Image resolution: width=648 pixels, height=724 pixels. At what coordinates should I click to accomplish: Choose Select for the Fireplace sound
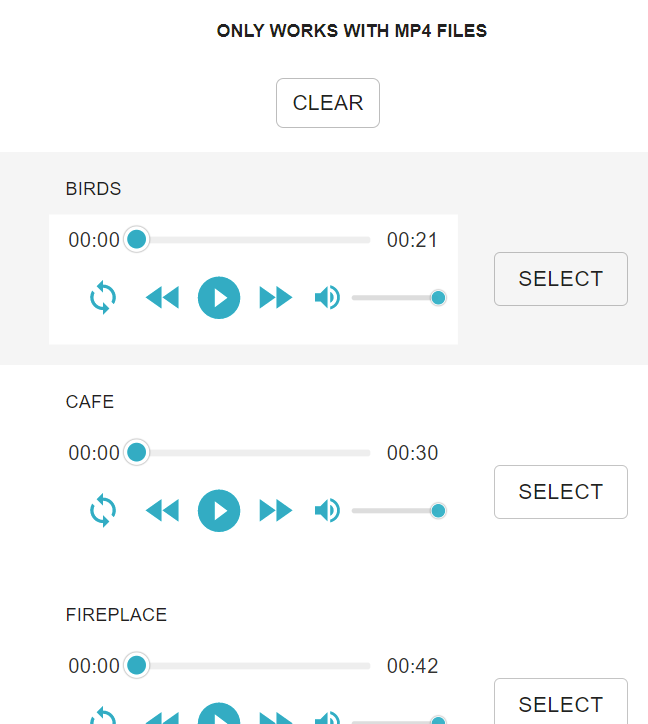point(560,704)
